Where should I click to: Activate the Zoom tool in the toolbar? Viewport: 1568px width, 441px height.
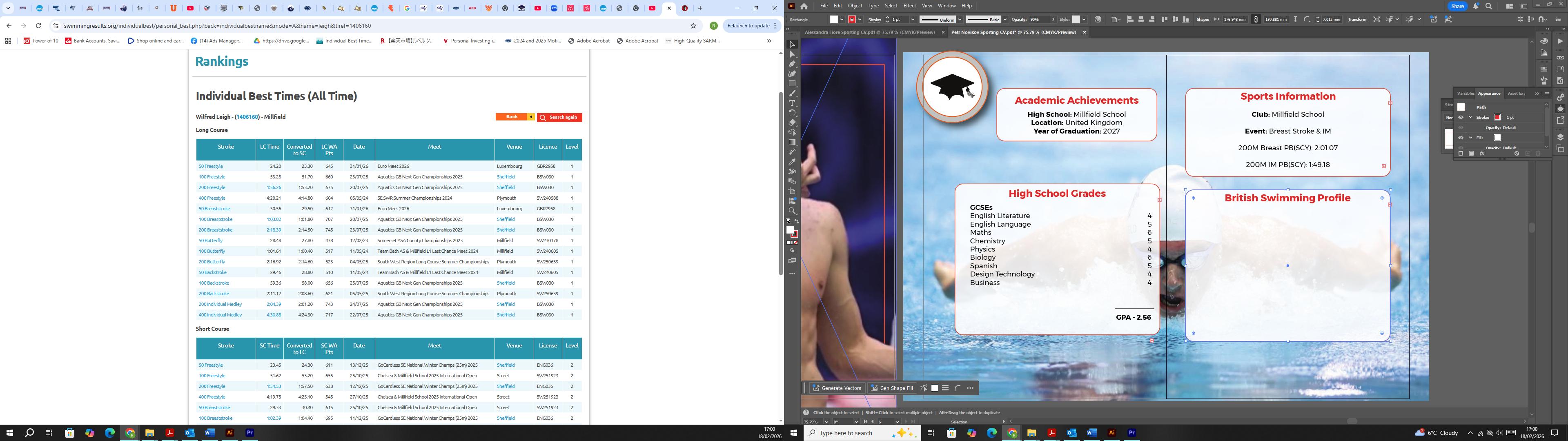click(792, 211)
